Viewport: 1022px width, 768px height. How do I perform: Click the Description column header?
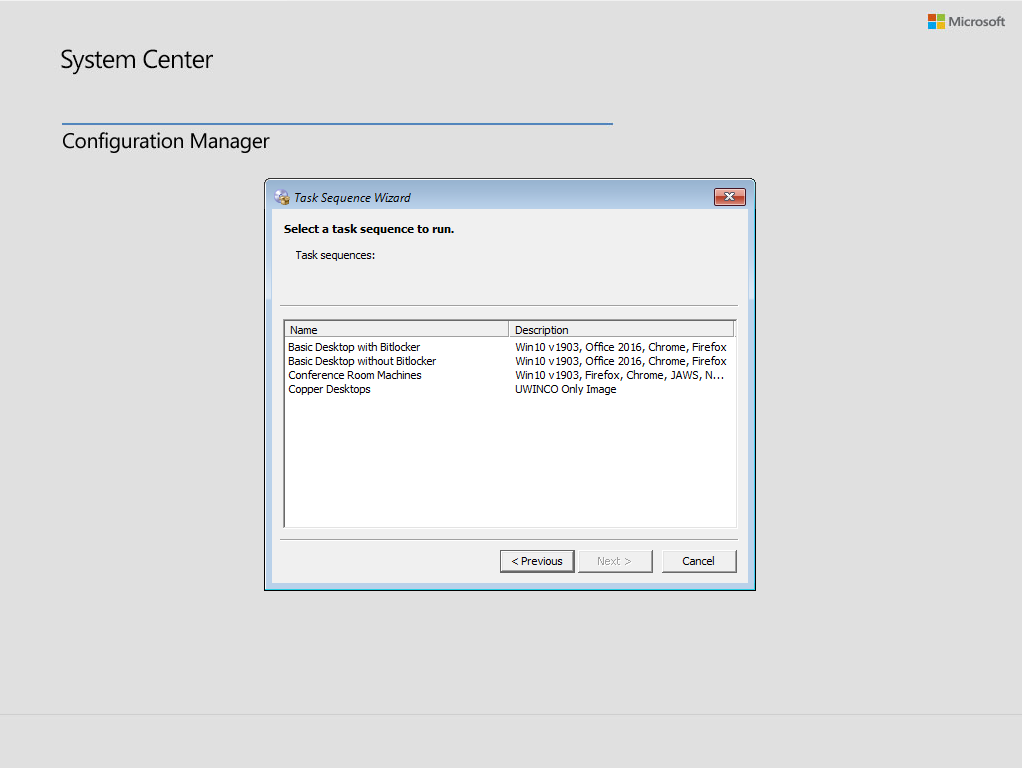point(621,329)
